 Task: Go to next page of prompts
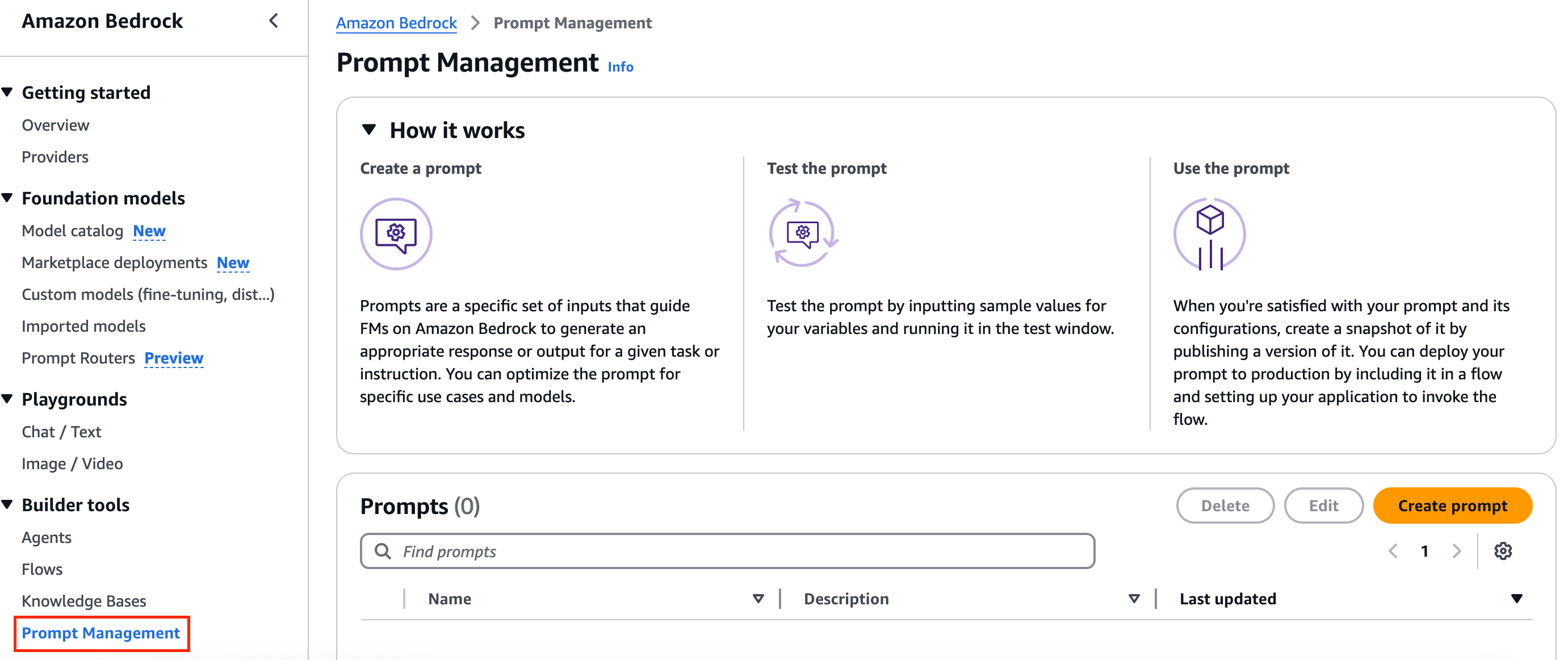pos(1457,551)
